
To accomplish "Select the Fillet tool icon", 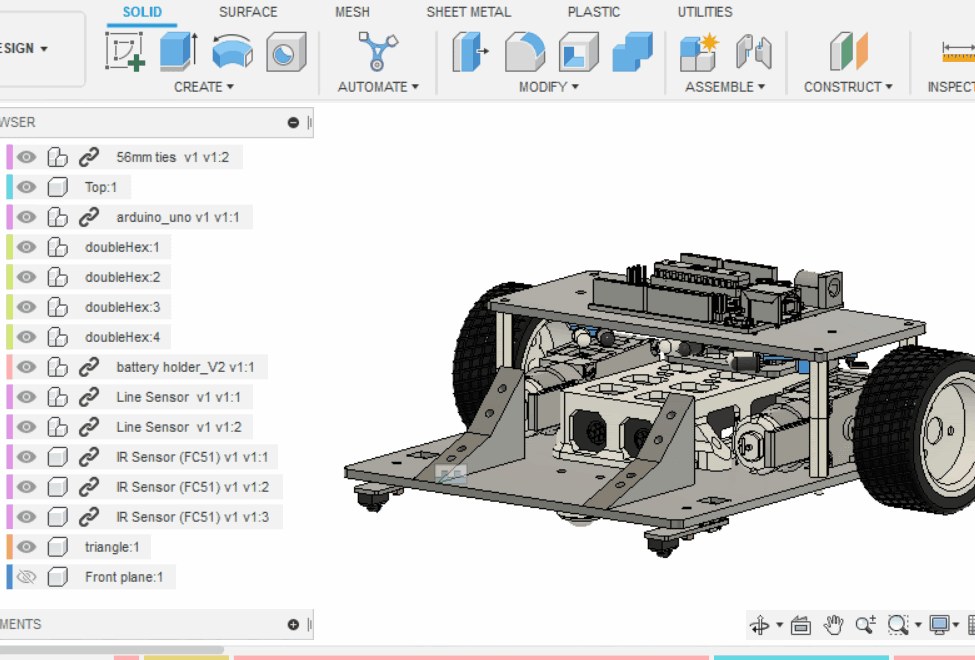I will click(524, 51).
